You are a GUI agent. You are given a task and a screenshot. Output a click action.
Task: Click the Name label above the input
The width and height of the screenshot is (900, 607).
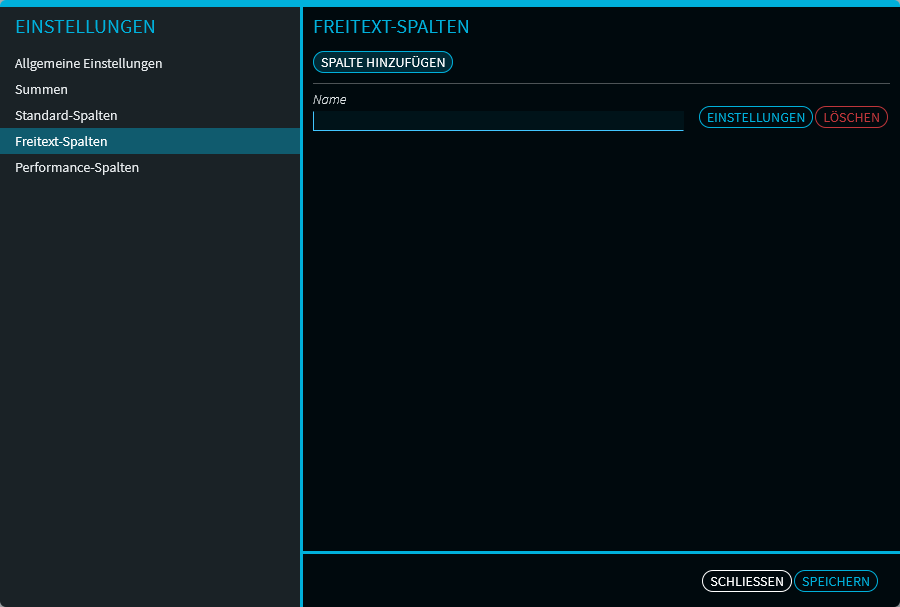330,100
